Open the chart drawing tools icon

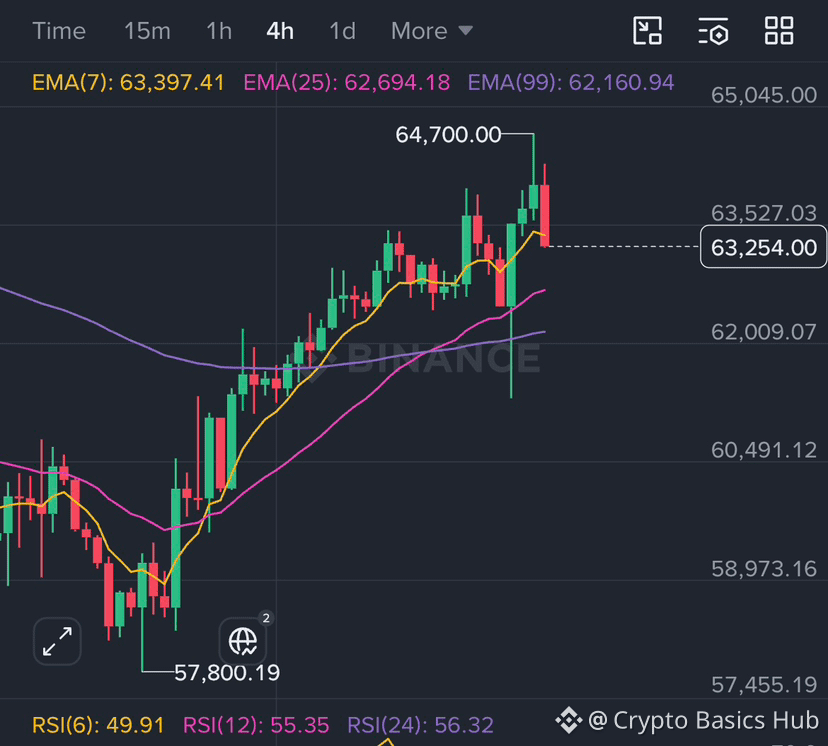pos(647,31)
